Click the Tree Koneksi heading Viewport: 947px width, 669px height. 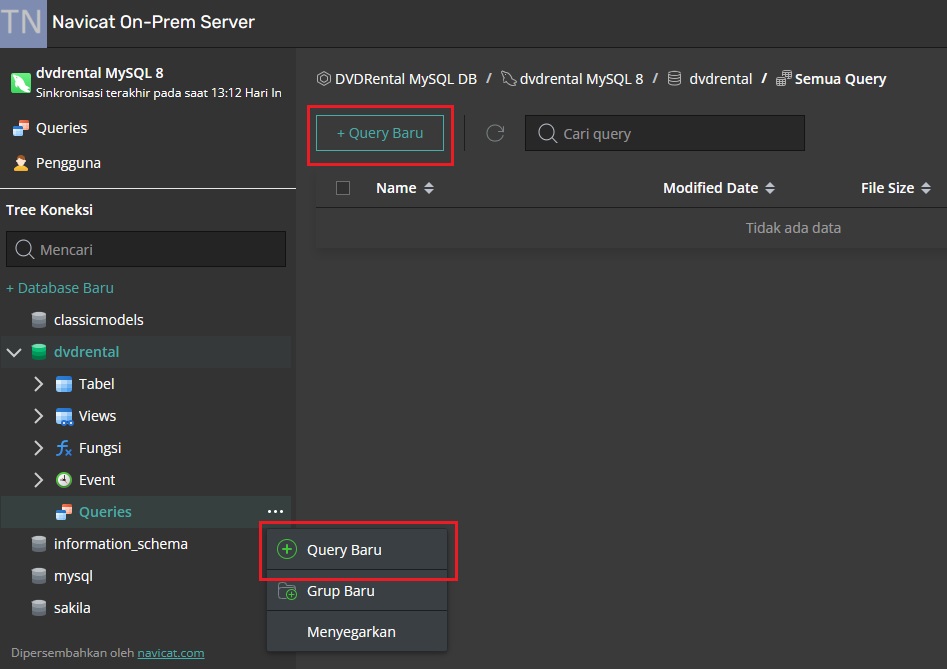[x=50, y=210]
